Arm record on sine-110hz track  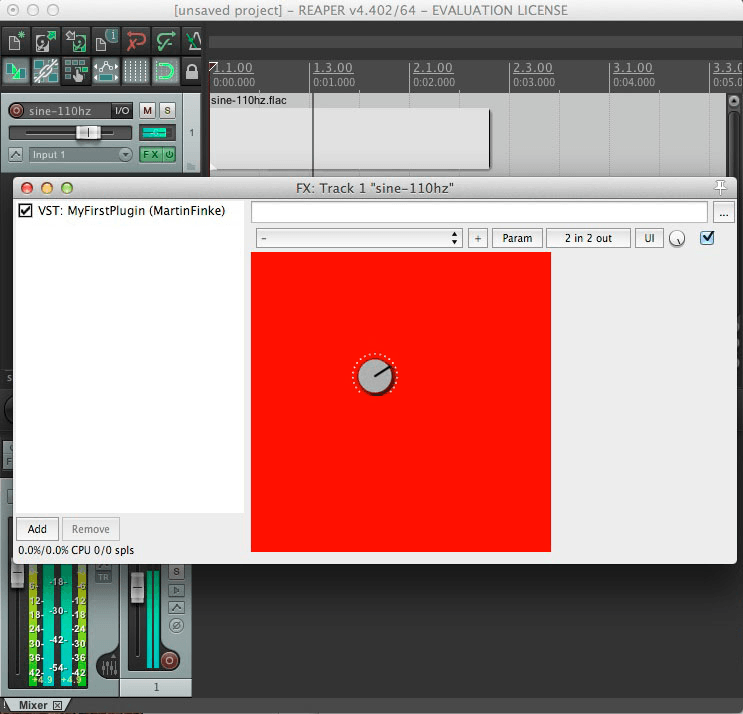pos(16,111)
